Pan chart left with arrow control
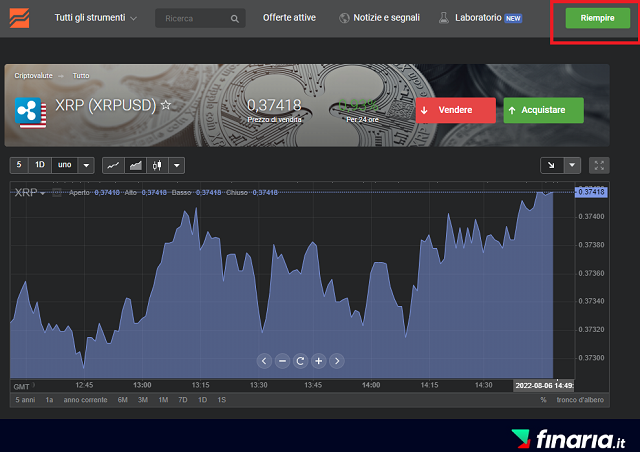This screenshot has height=452, width=640. pos(264,361)
